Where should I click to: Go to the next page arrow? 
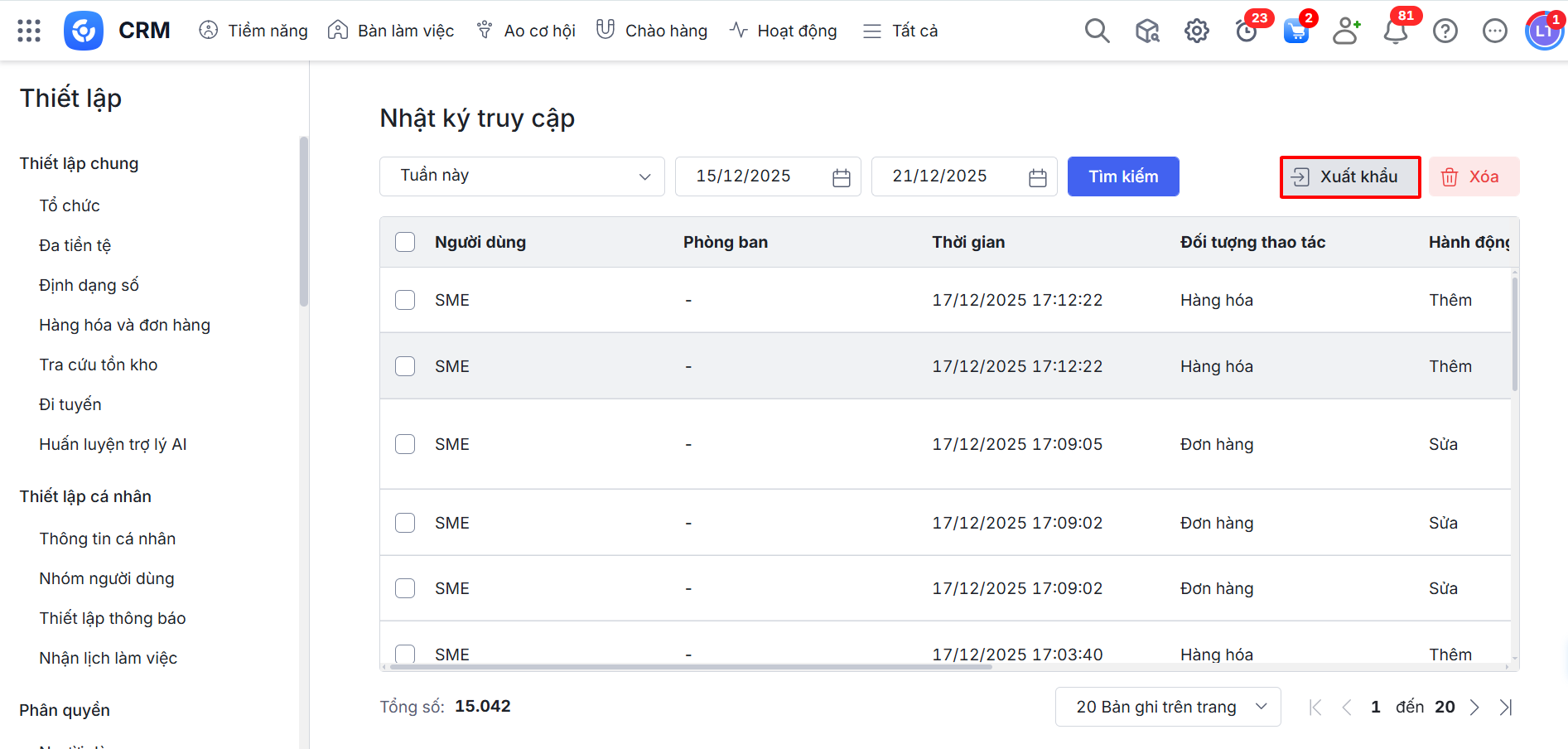click(1474, 707)
